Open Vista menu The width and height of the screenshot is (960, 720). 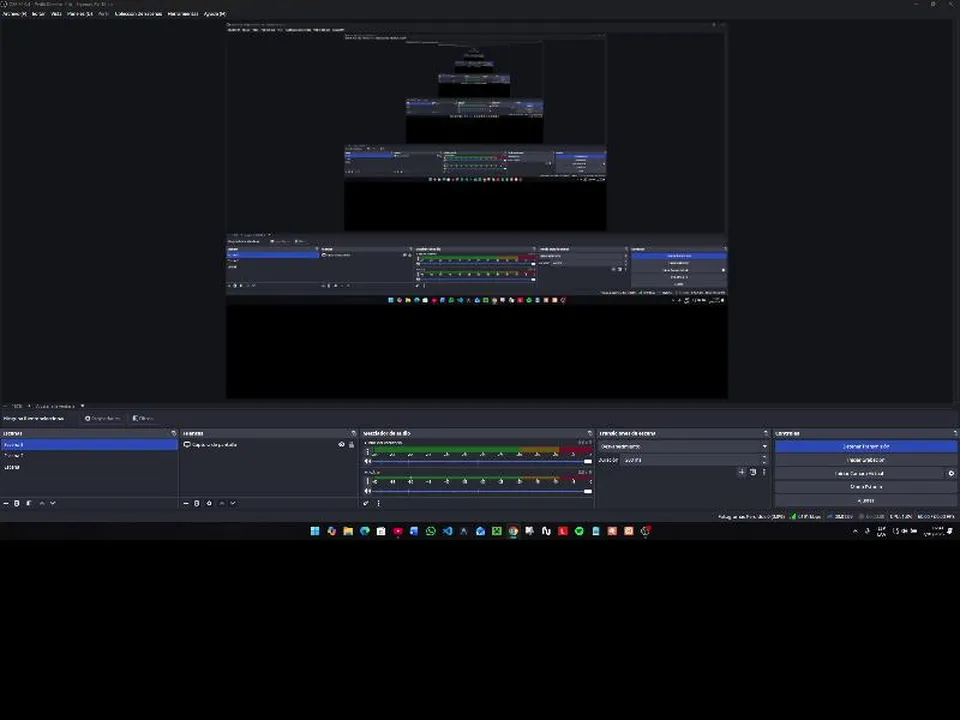click(x=56, y=13)
